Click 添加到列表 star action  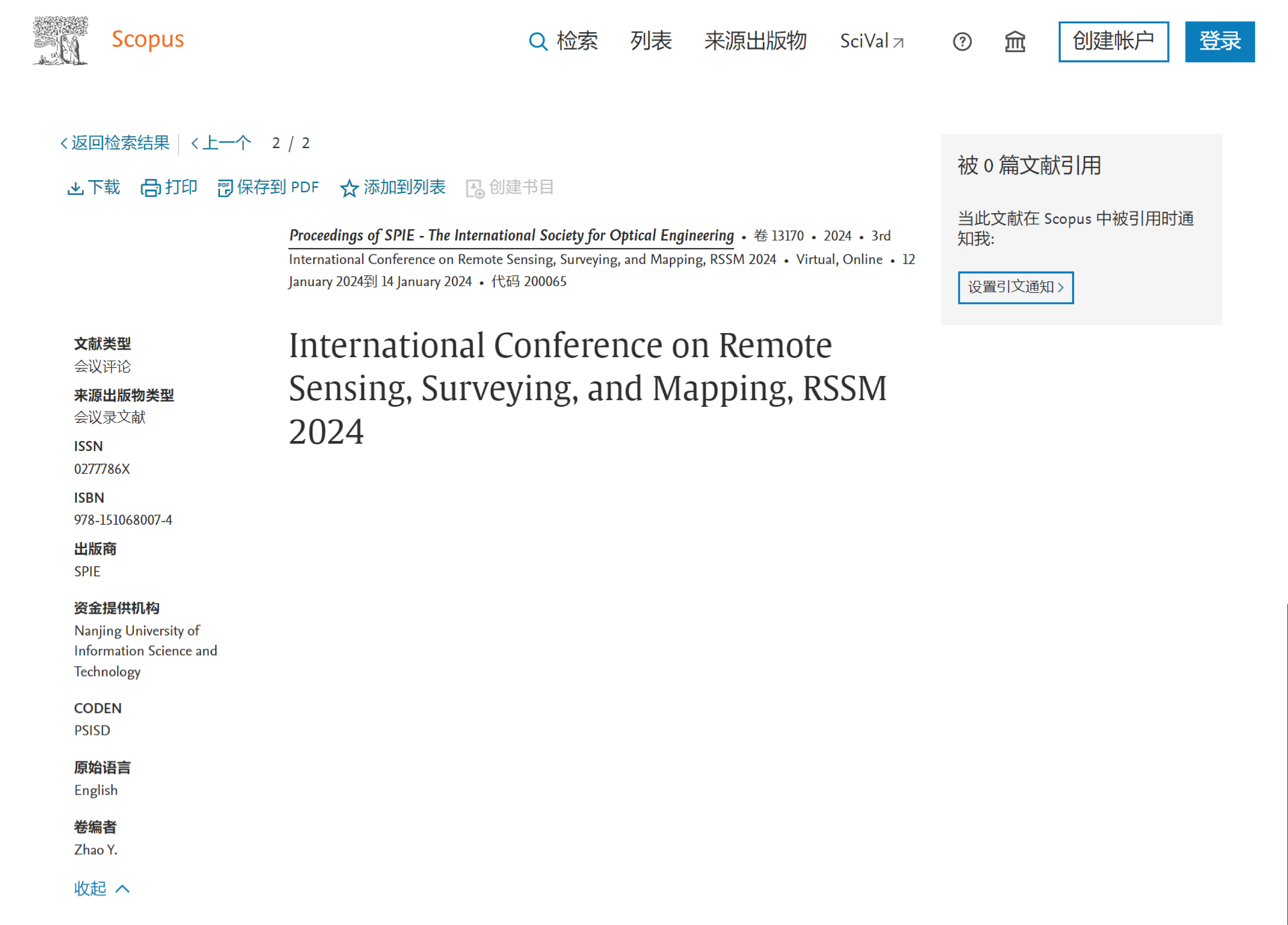pyautogui.click(x=393, y=187)
